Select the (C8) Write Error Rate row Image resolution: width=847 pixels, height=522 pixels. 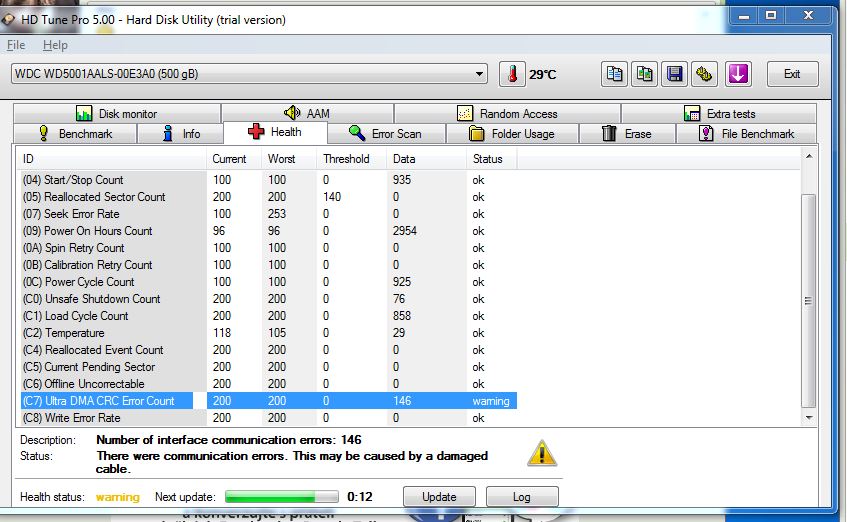[268, 418]
